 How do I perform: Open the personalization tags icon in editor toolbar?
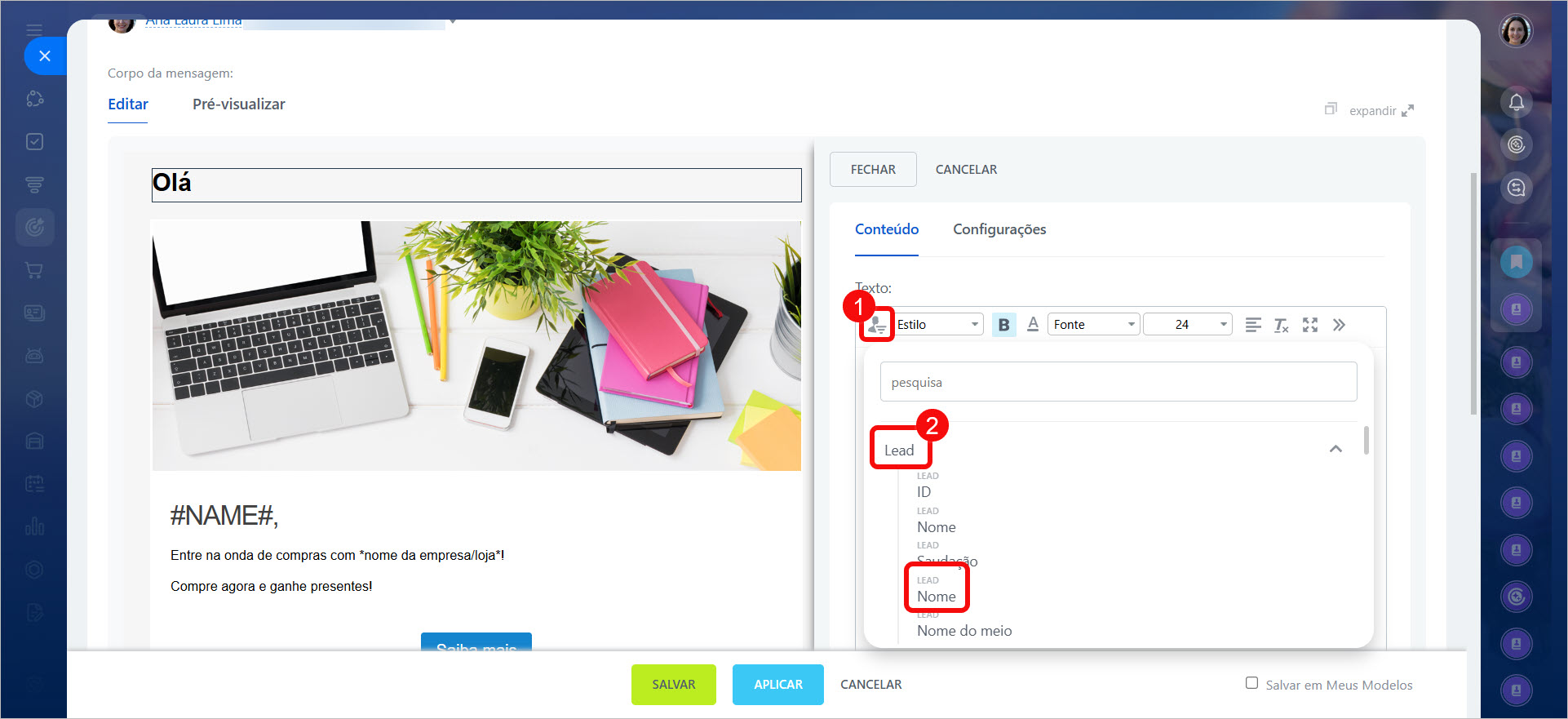point(877,325)
